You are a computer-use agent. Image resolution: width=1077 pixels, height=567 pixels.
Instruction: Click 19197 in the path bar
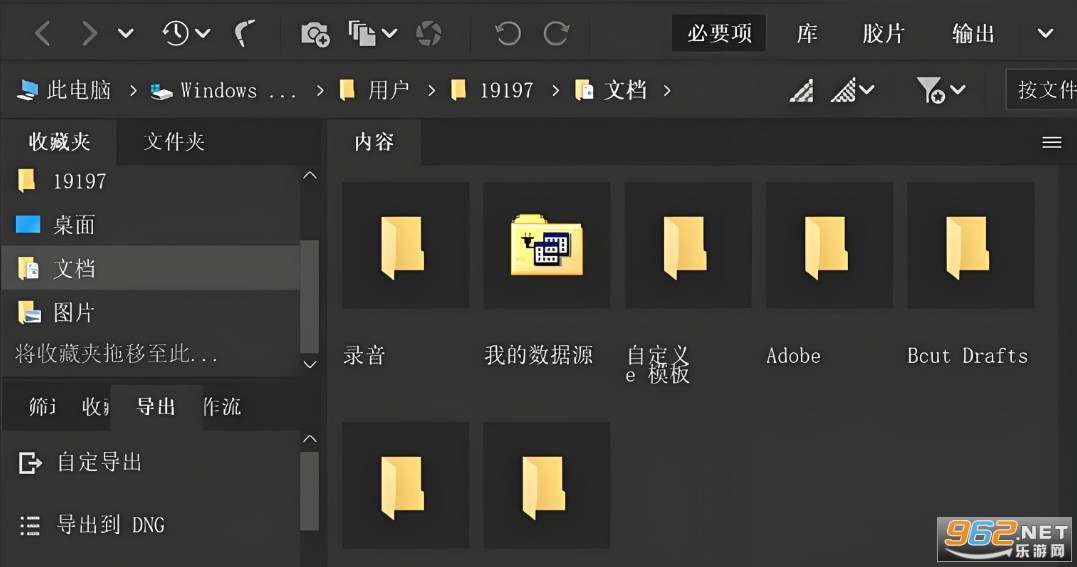492,90
